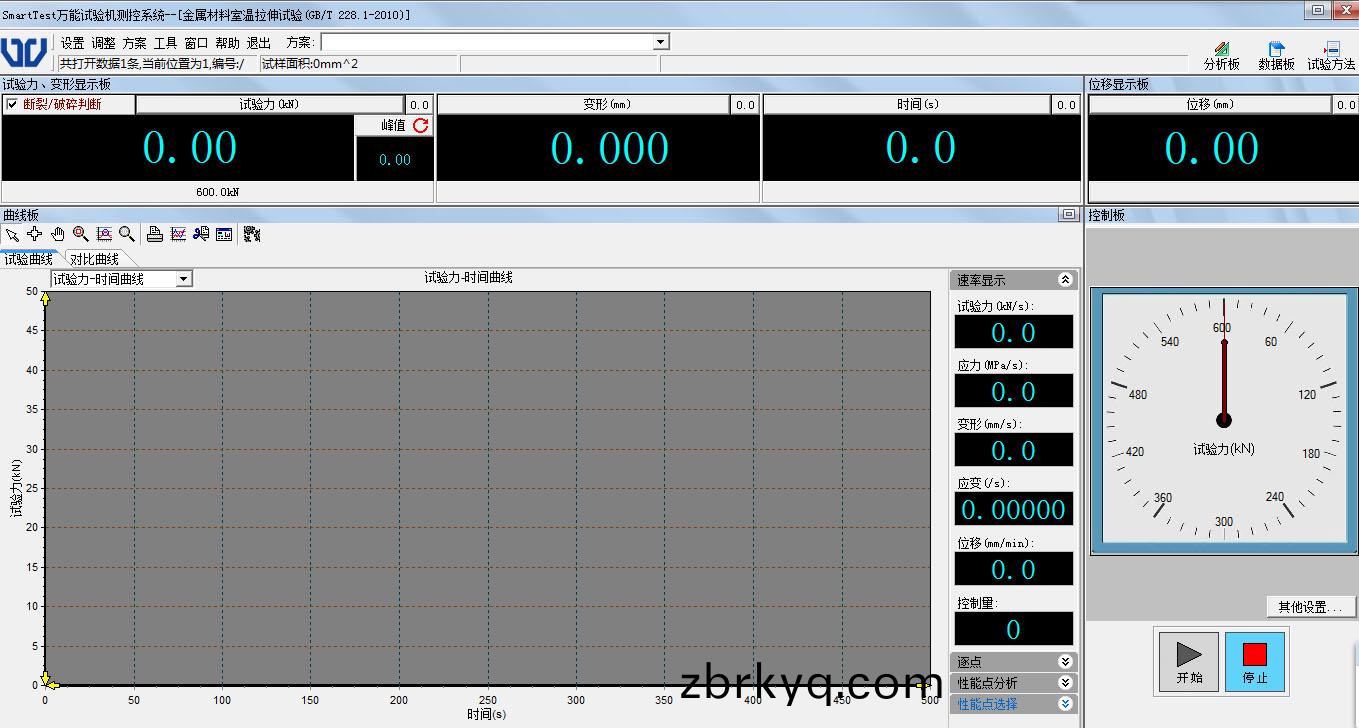Click the 应变(/s) rate value 0.00000
This screenshot has height=728, width=1359.
click(x=1013, y=509)
